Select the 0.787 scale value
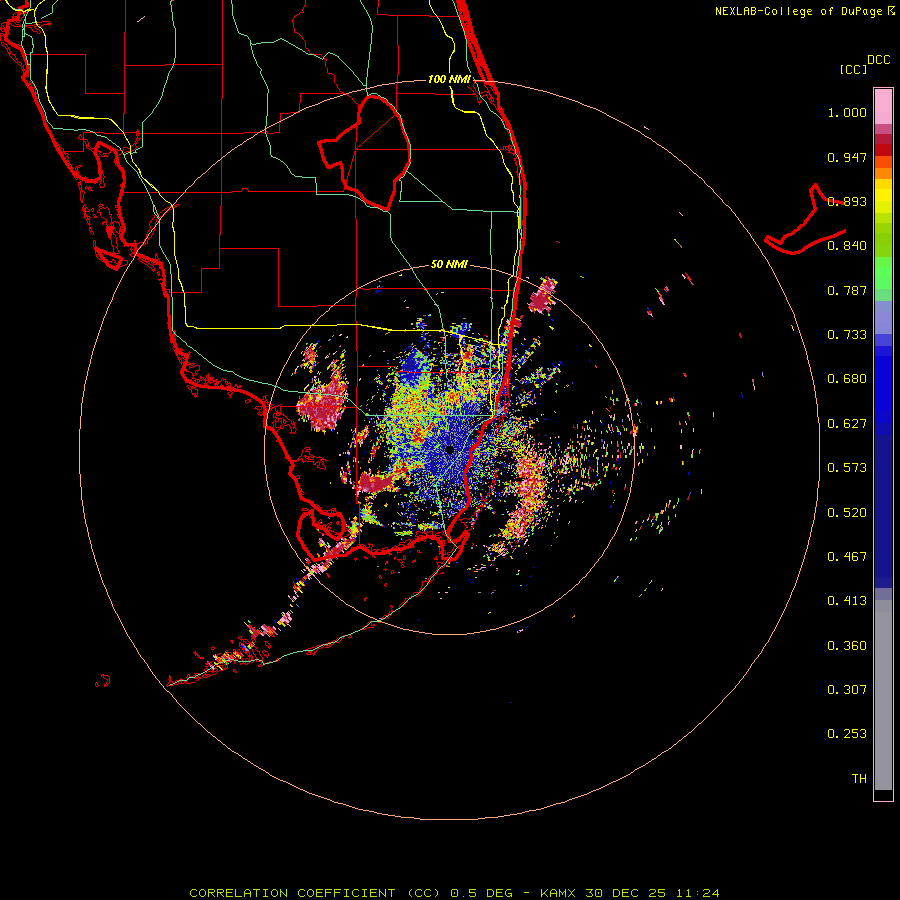Viewport: 900px width, 900px height. (847, 290)
